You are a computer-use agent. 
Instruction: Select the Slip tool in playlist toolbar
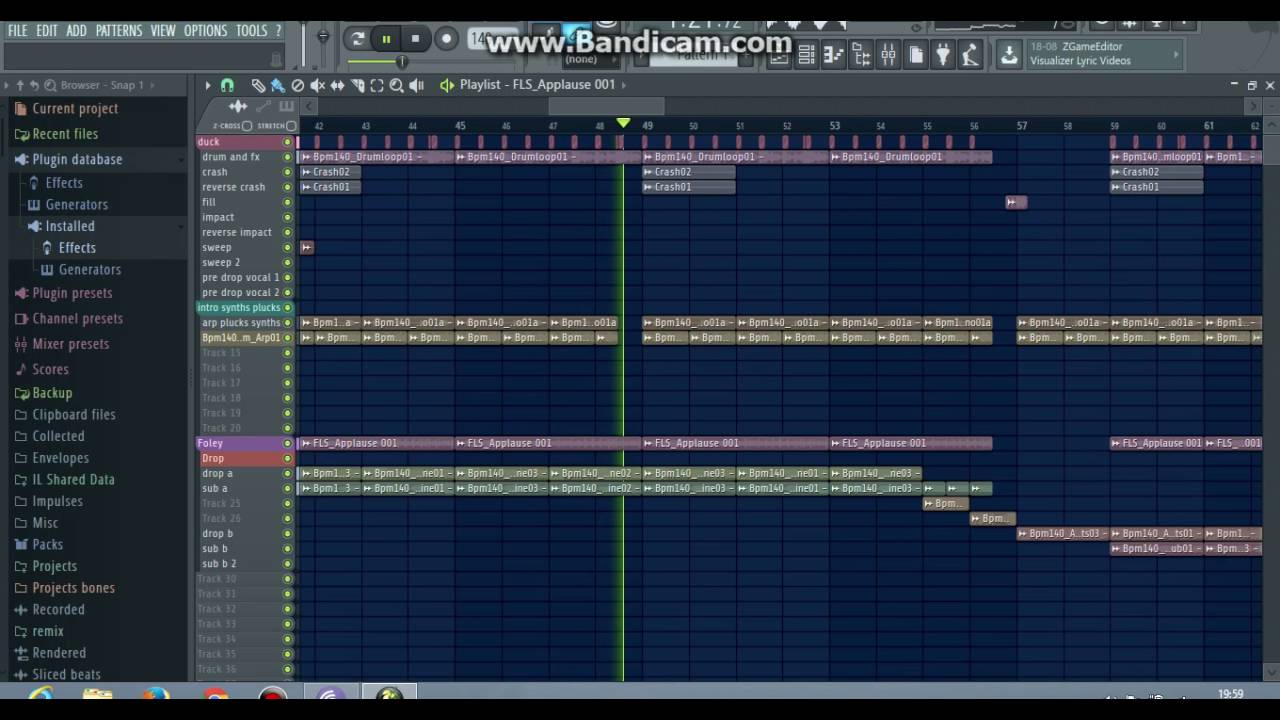pos(338,85)
